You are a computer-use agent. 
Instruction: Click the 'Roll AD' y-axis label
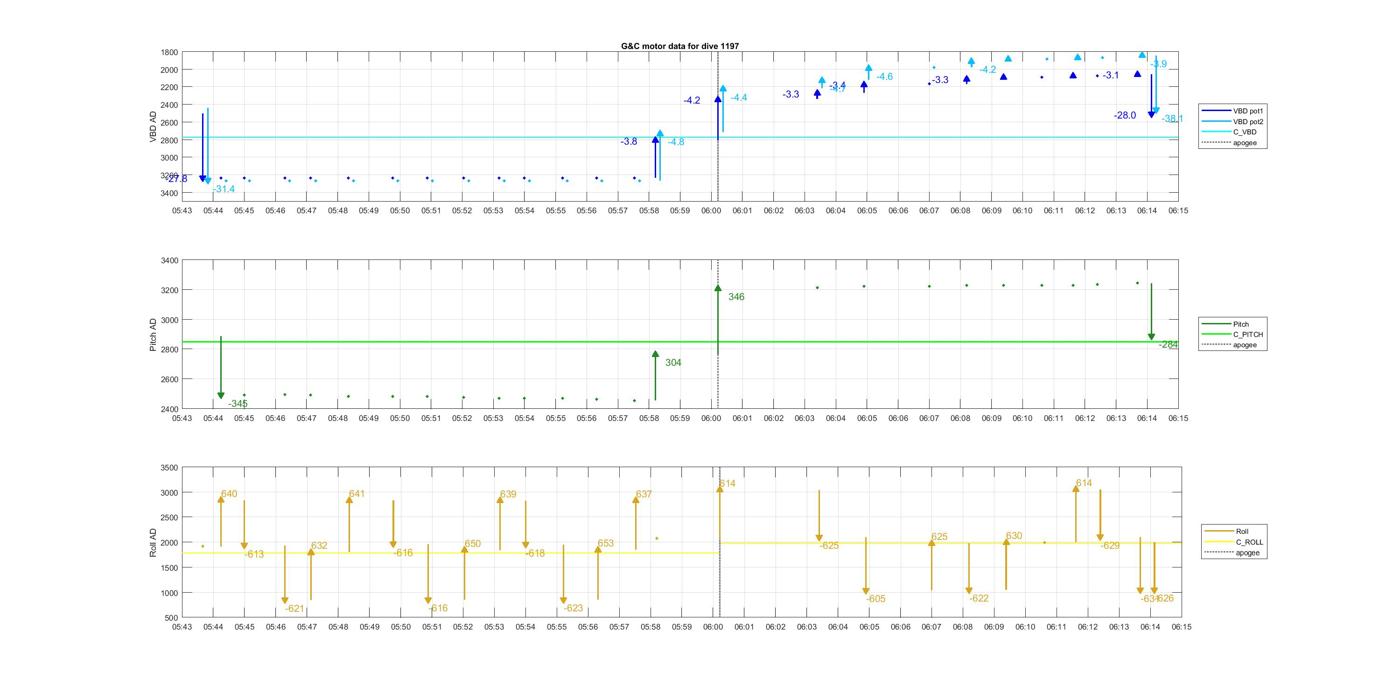tap(153, 542)
